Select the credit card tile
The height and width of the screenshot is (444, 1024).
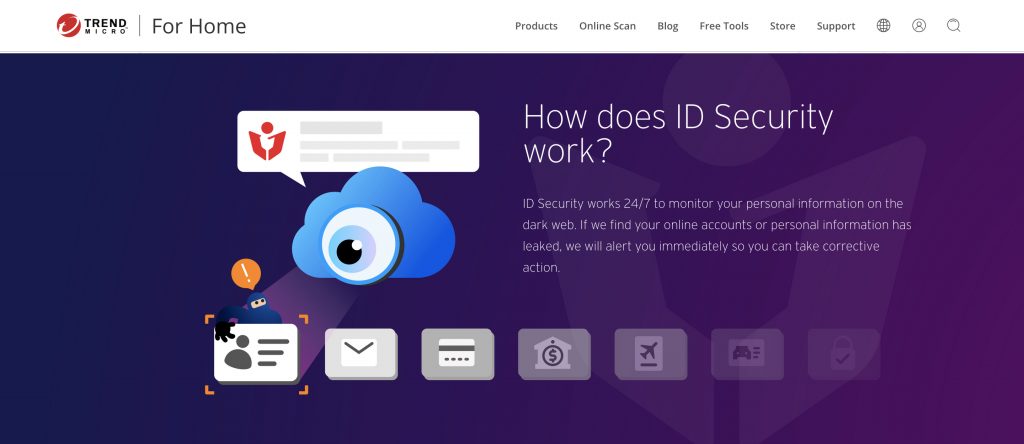[x=457, y=353]
